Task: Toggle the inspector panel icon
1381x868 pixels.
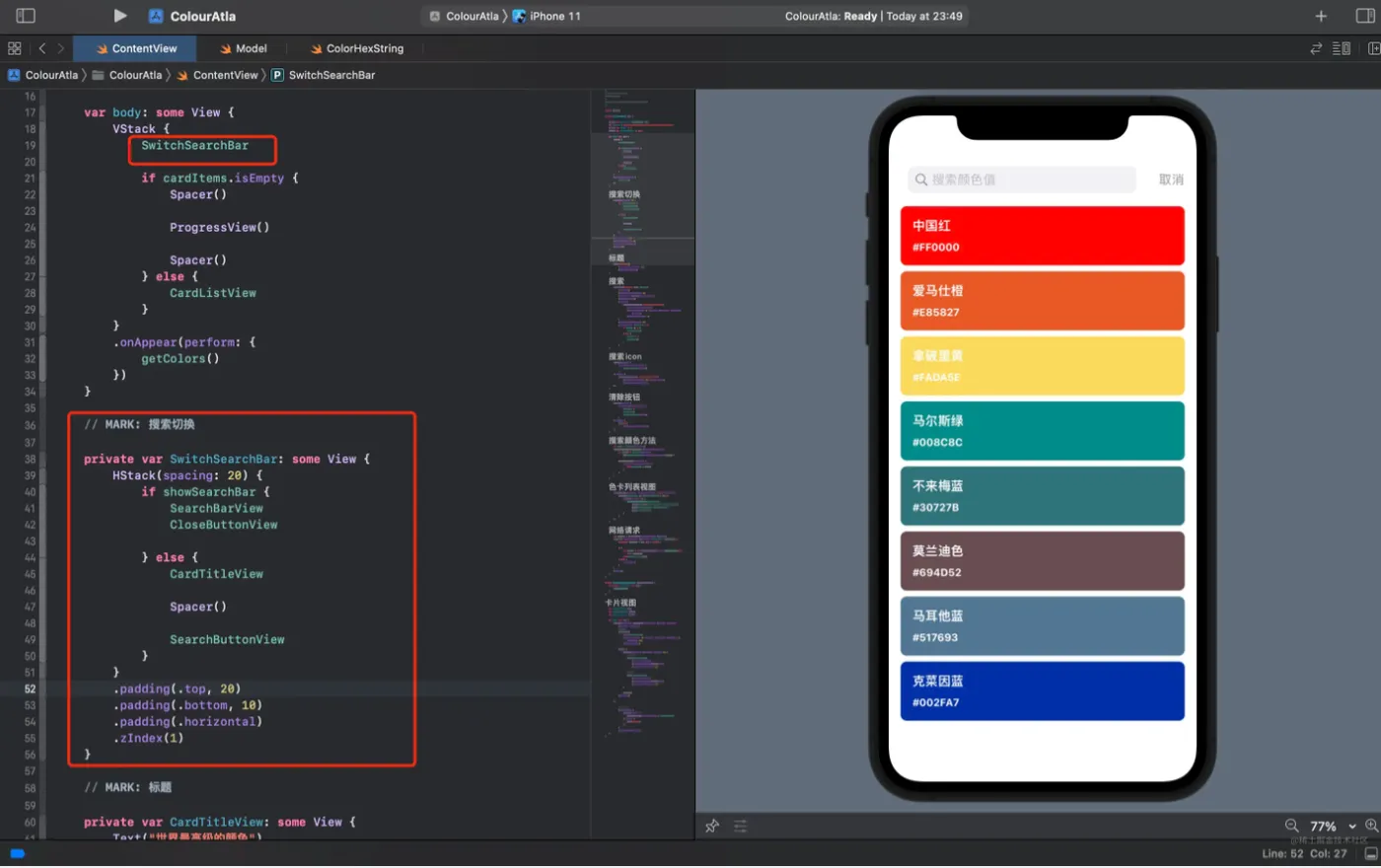Action: (x=1365, y=16)
